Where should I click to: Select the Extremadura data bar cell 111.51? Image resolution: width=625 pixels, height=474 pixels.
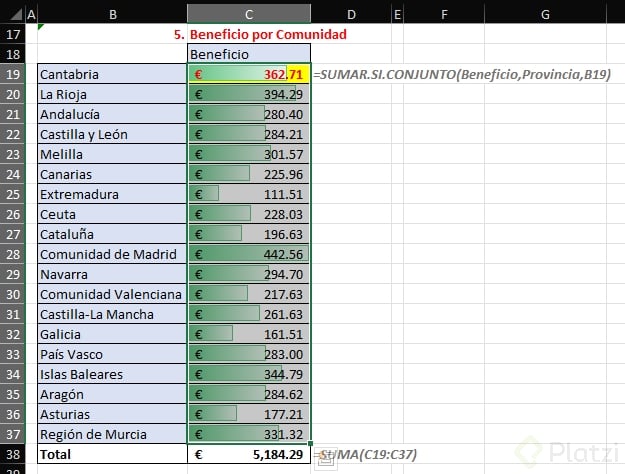click(248, 194)
